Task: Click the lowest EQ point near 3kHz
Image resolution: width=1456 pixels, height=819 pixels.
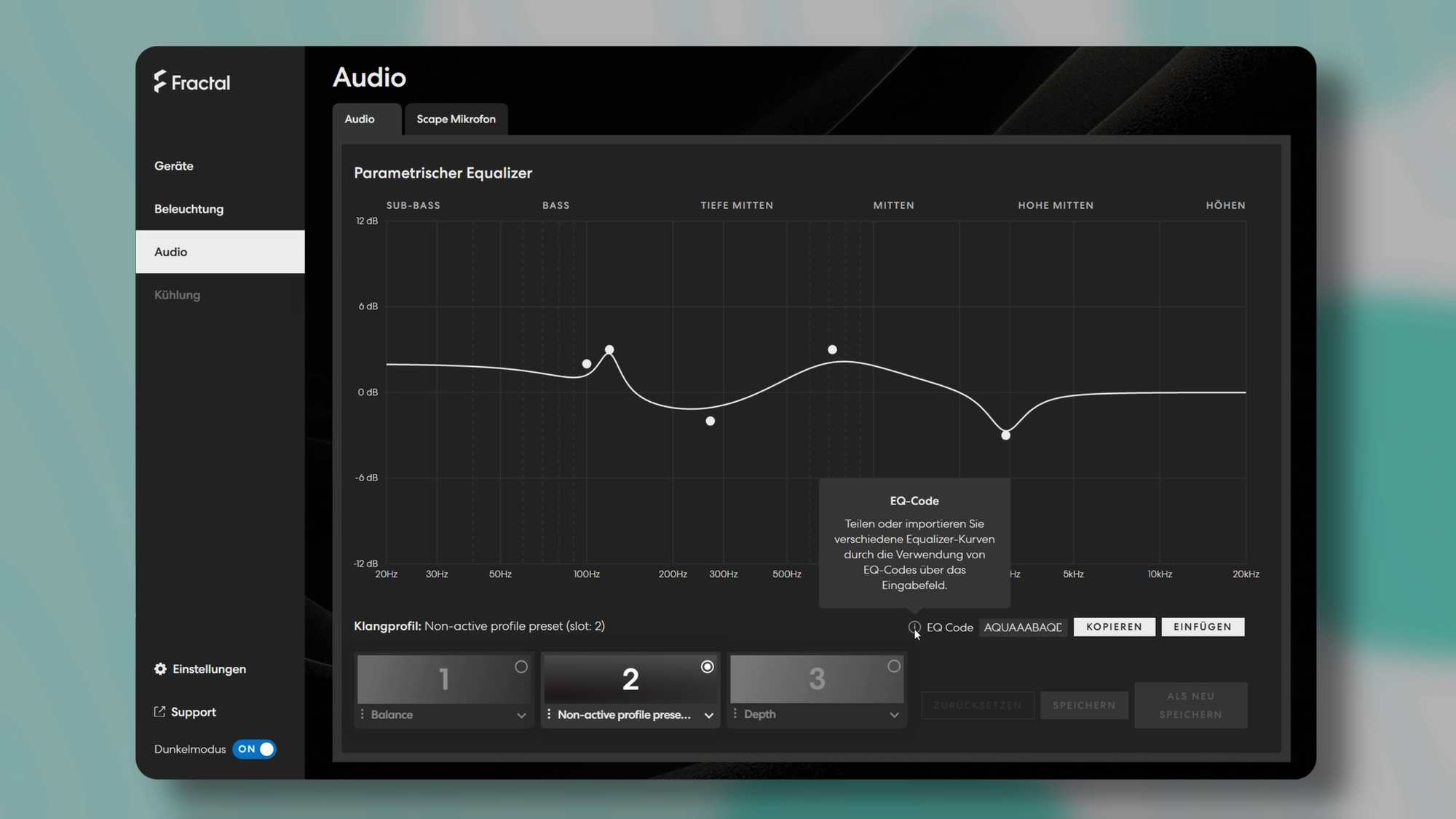Action: click(1005, 435)
